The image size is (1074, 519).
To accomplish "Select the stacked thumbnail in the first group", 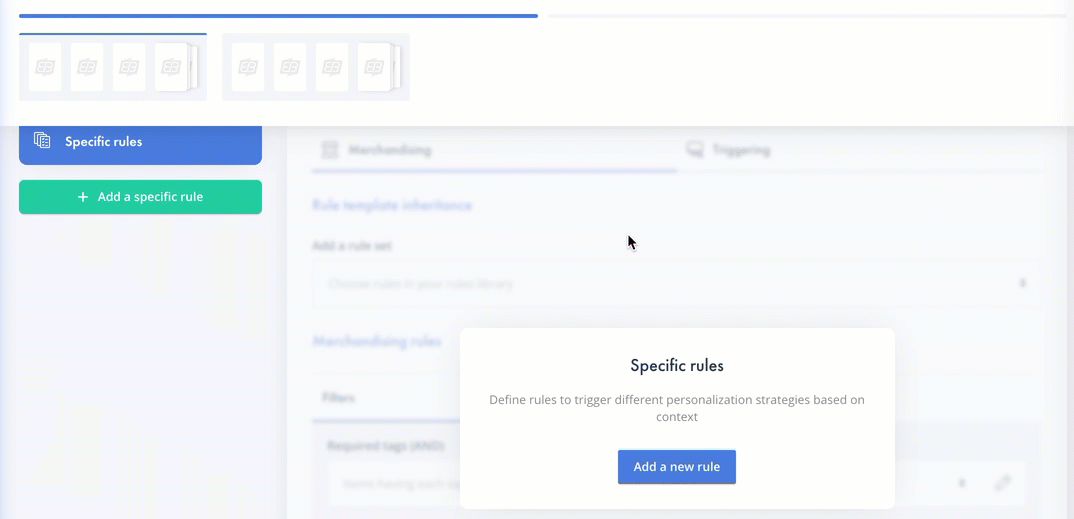I will point(174,67).
